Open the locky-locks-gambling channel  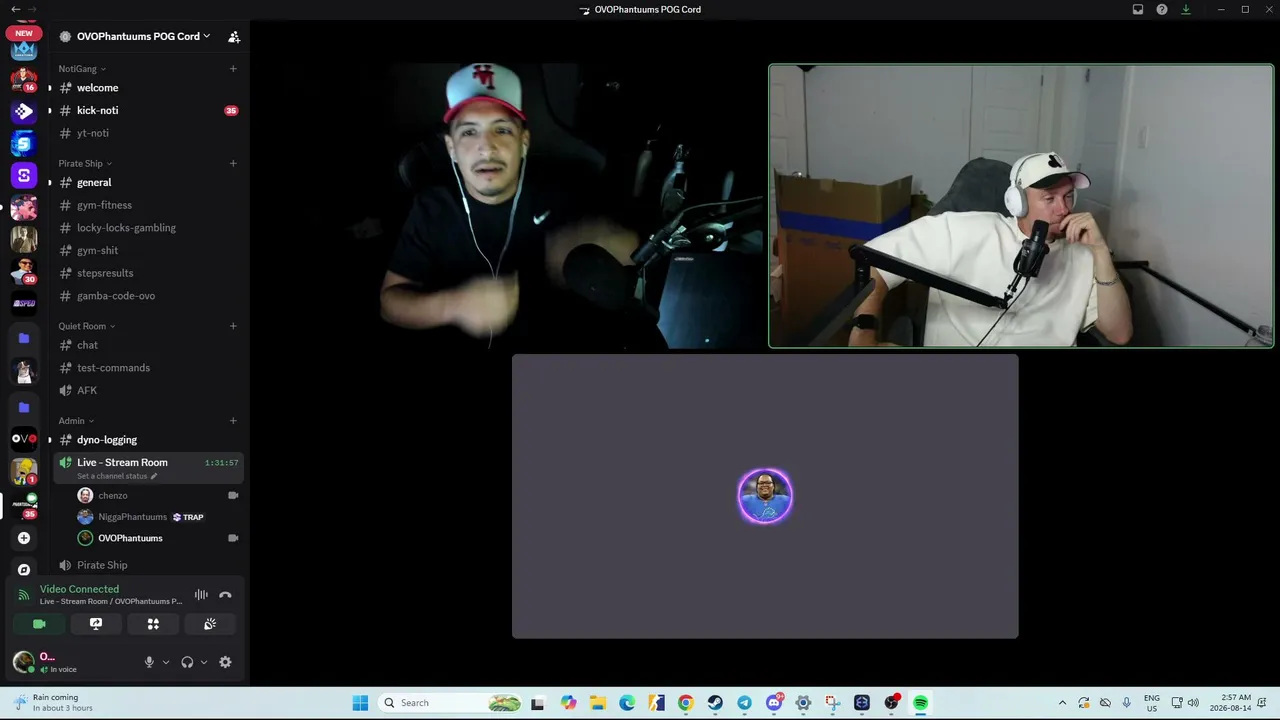(148, 228)
